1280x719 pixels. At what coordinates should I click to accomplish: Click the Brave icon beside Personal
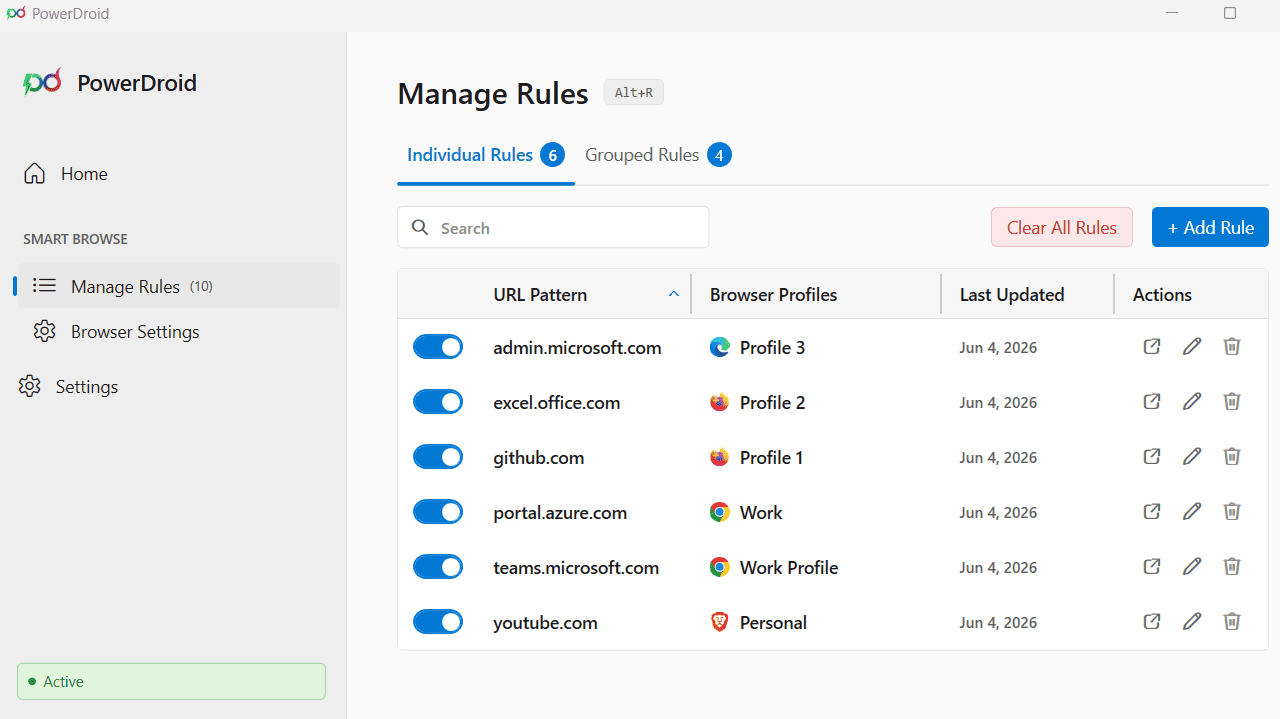(719, 622)
